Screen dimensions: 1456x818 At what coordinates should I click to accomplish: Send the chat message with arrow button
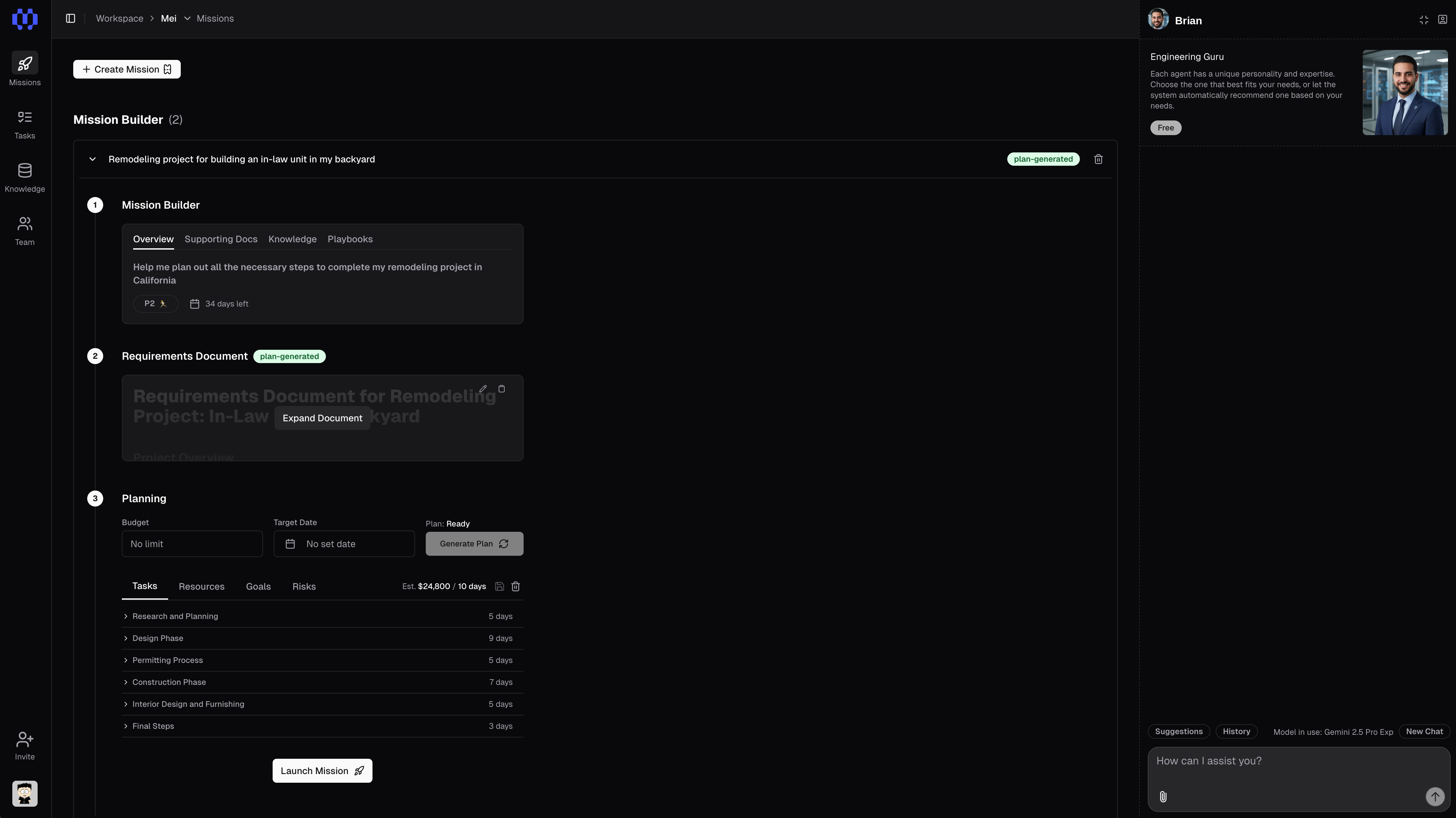pos(1434,796)
